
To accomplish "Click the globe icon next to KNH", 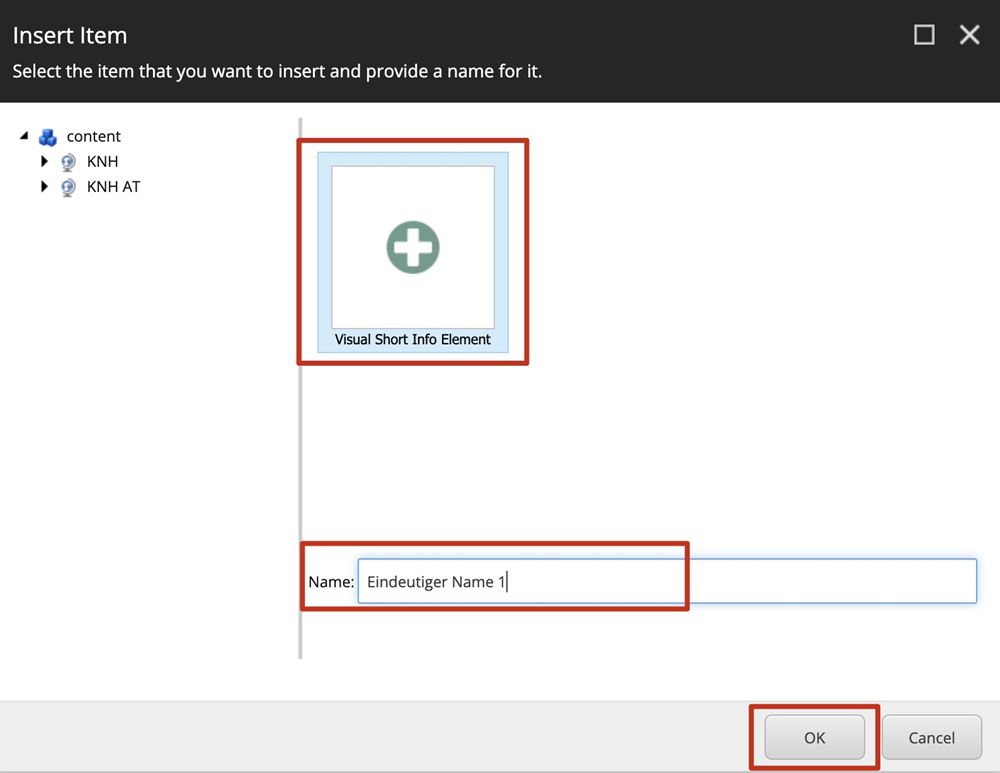I will pyautogui.click(x=68, y=162).
